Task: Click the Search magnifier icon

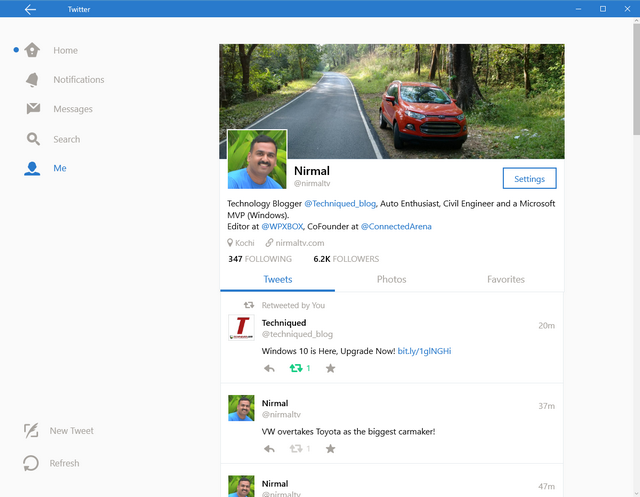Action: [x=33, y=139]
